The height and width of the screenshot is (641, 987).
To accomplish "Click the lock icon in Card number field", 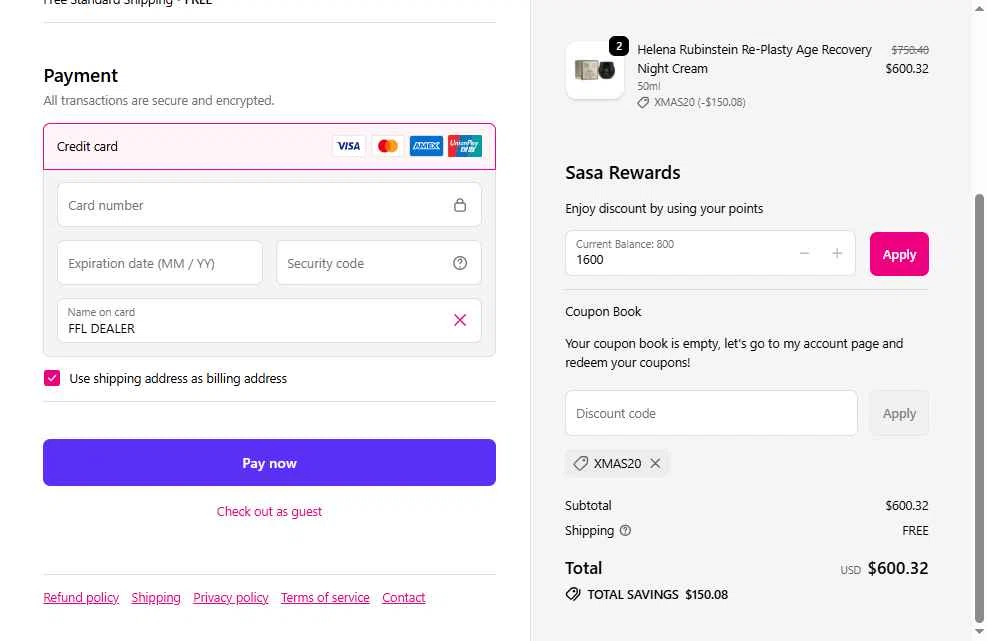I will (460, 205).
